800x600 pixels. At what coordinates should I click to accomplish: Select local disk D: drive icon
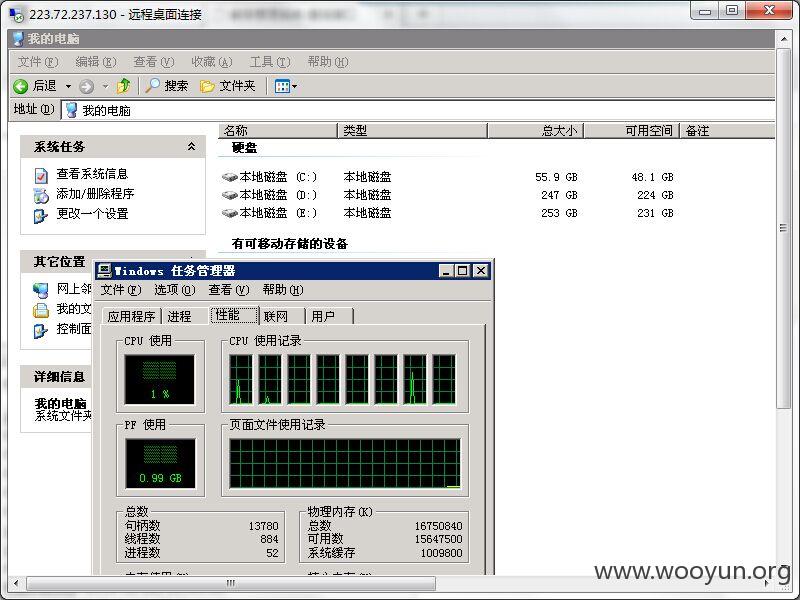pos(230,195)
